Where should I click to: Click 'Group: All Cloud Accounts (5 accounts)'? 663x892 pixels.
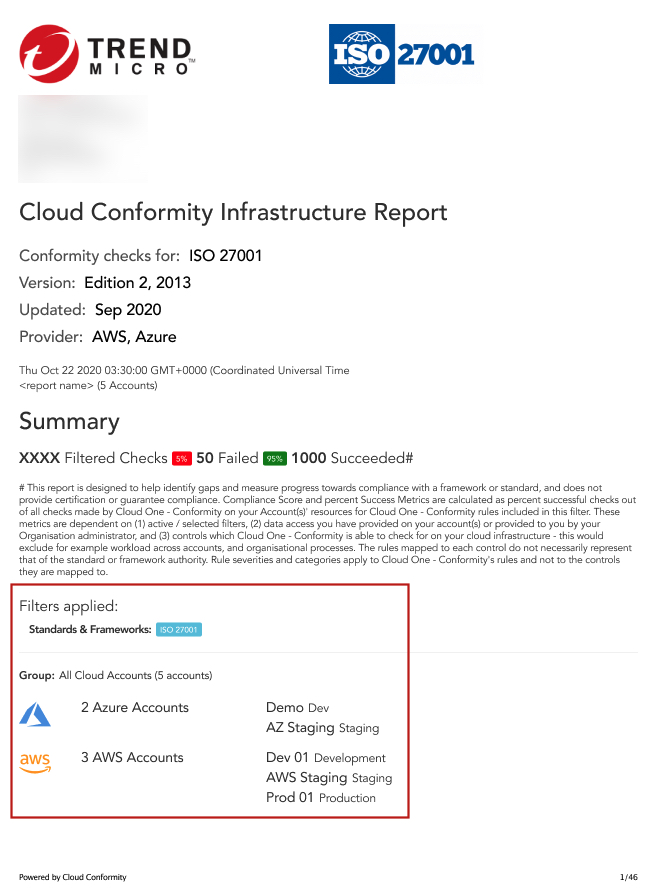pos(116,675)
